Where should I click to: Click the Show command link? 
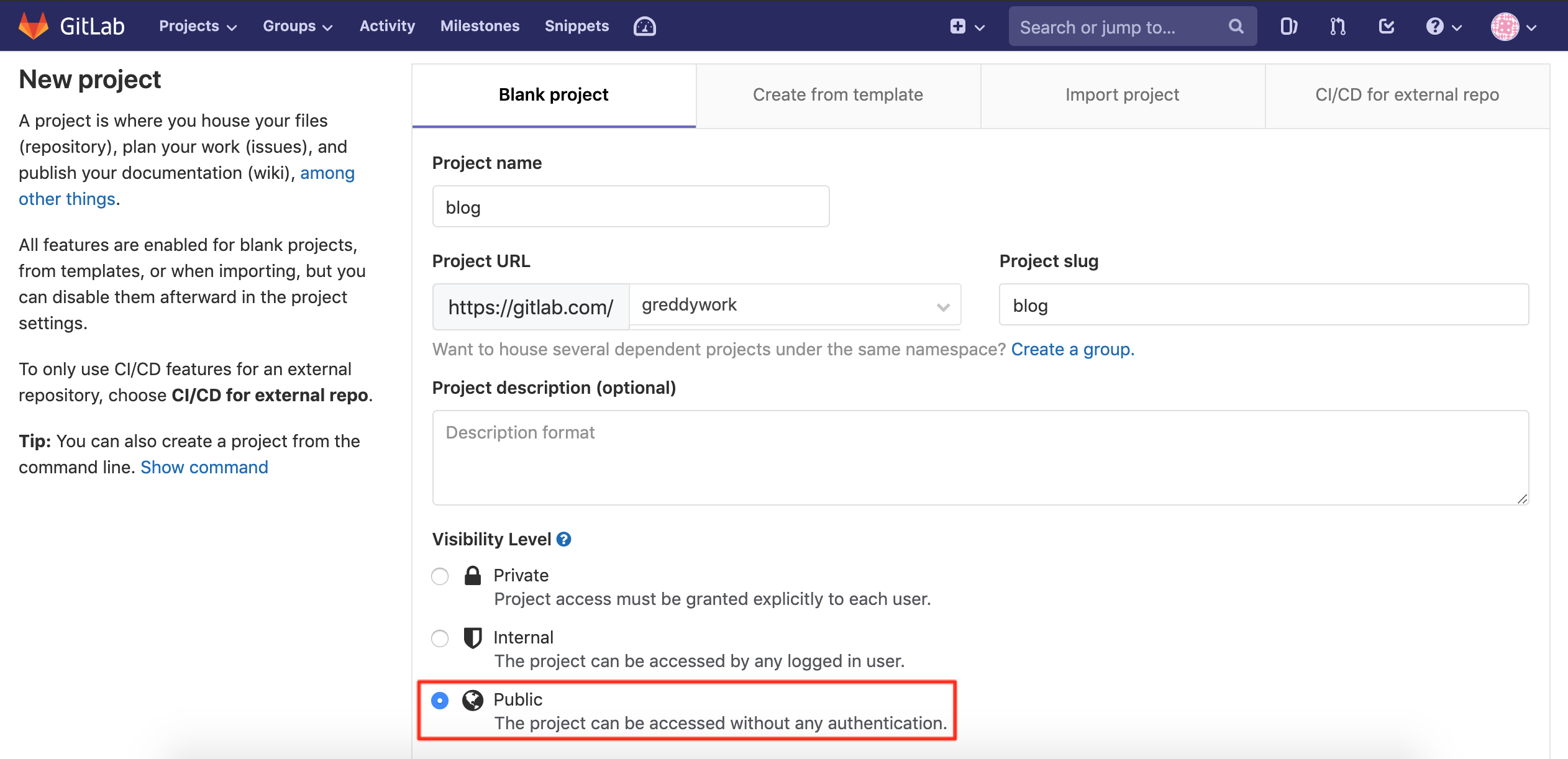point(204,467)
